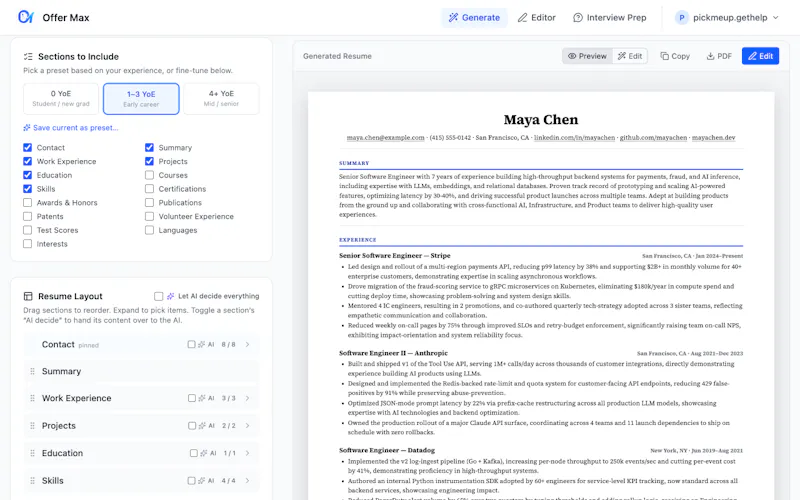Open maya.chen@example.com email link

point(385,138)
